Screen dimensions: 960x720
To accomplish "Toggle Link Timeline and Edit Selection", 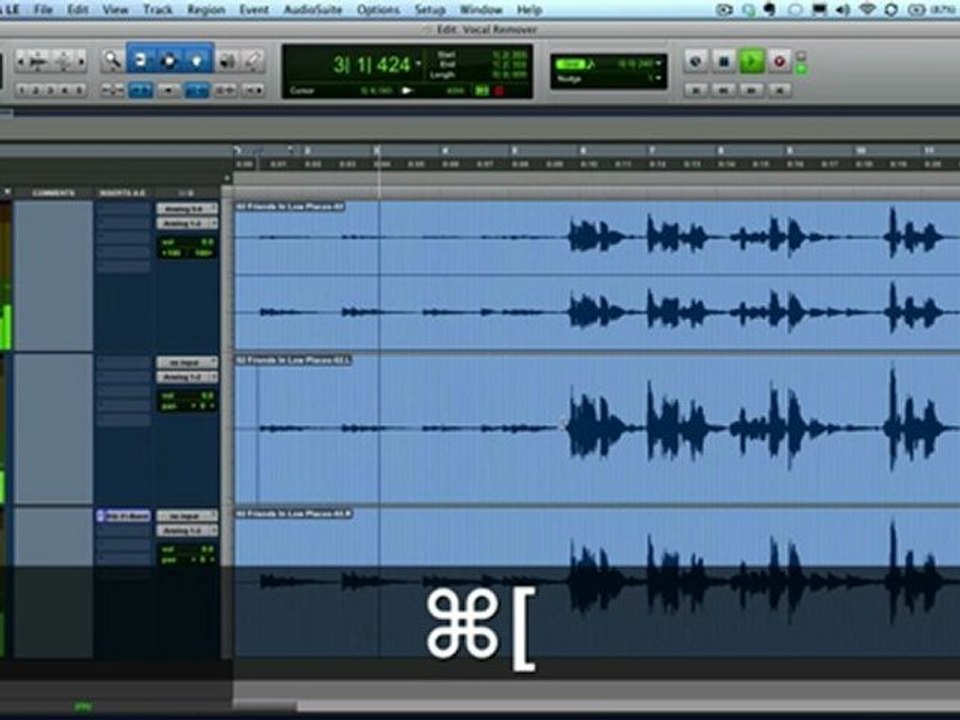I will 197,91.
